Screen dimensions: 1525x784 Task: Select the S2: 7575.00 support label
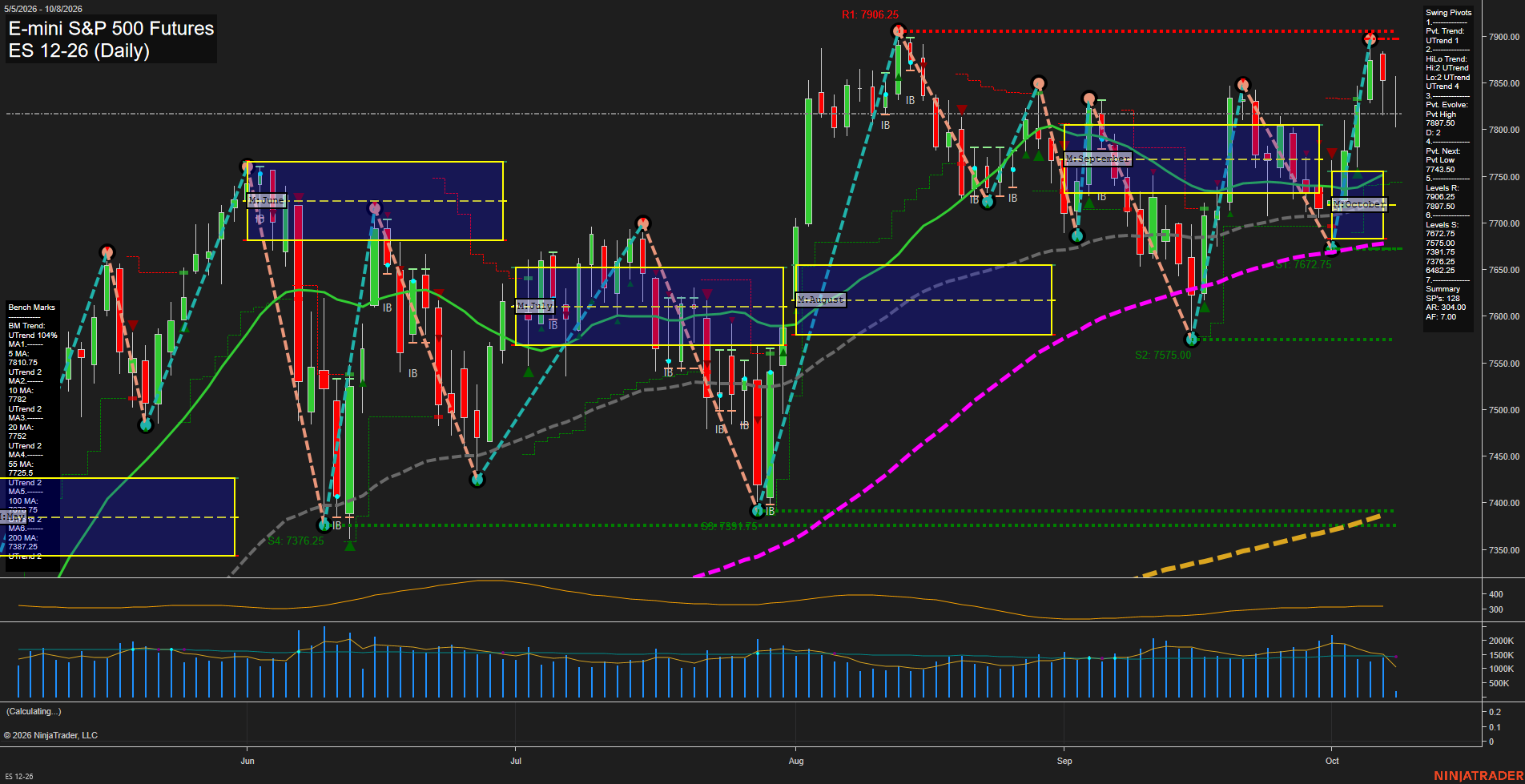[1163, 355]
